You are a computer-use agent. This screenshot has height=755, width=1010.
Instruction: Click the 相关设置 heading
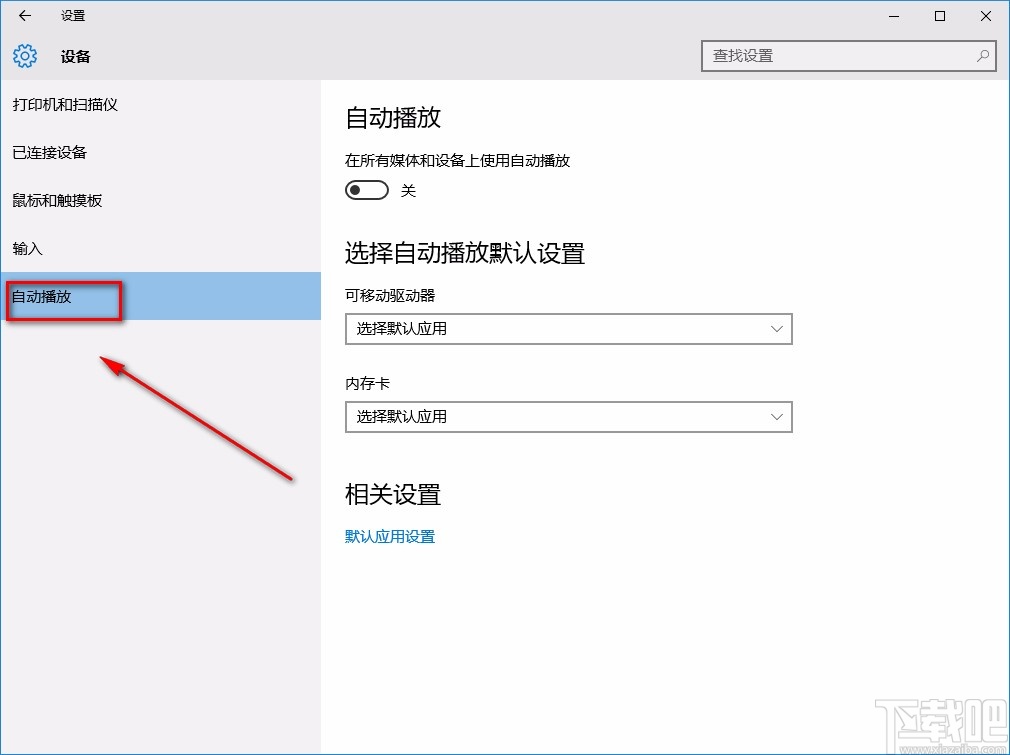(x=391, y=494)
